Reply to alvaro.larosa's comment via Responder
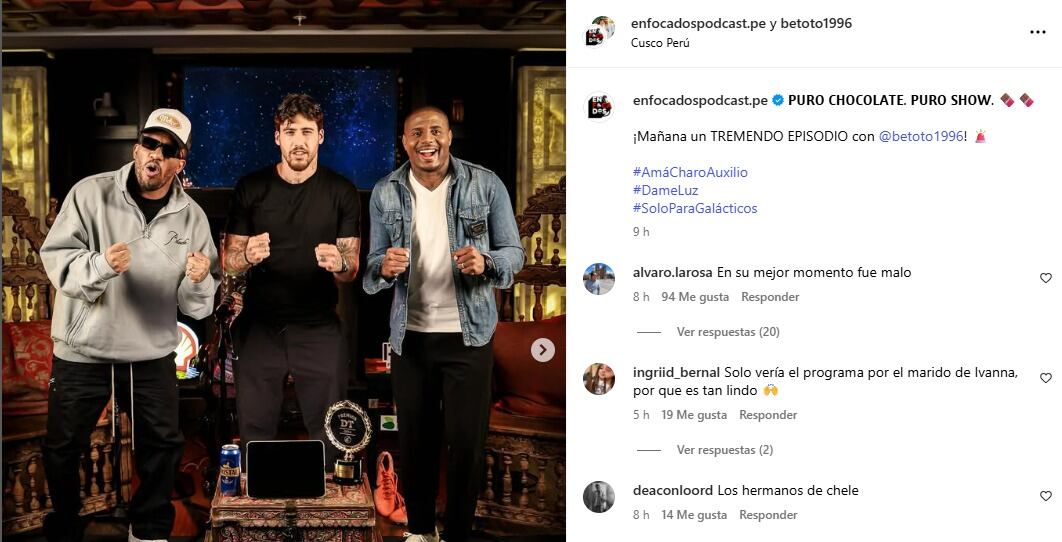1062x542 pixels. tap(770, 297)
